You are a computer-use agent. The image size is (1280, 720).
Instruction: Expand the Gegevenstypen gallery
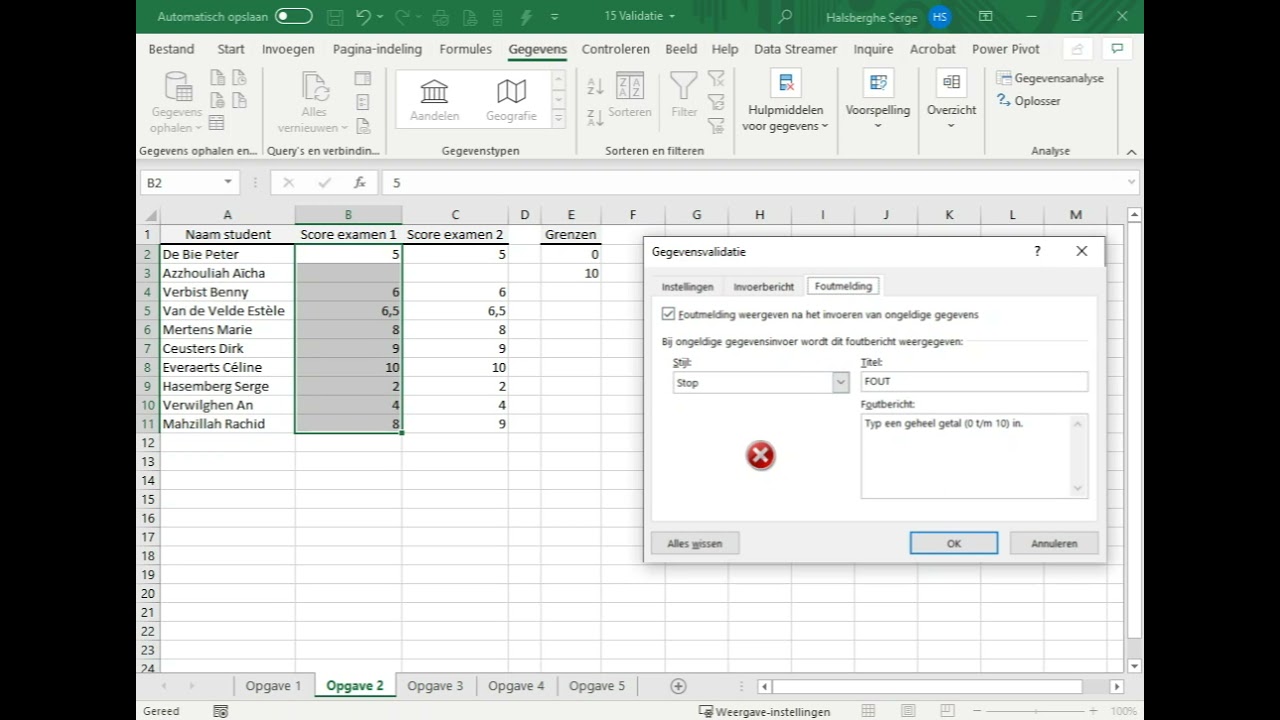(559, 119)
